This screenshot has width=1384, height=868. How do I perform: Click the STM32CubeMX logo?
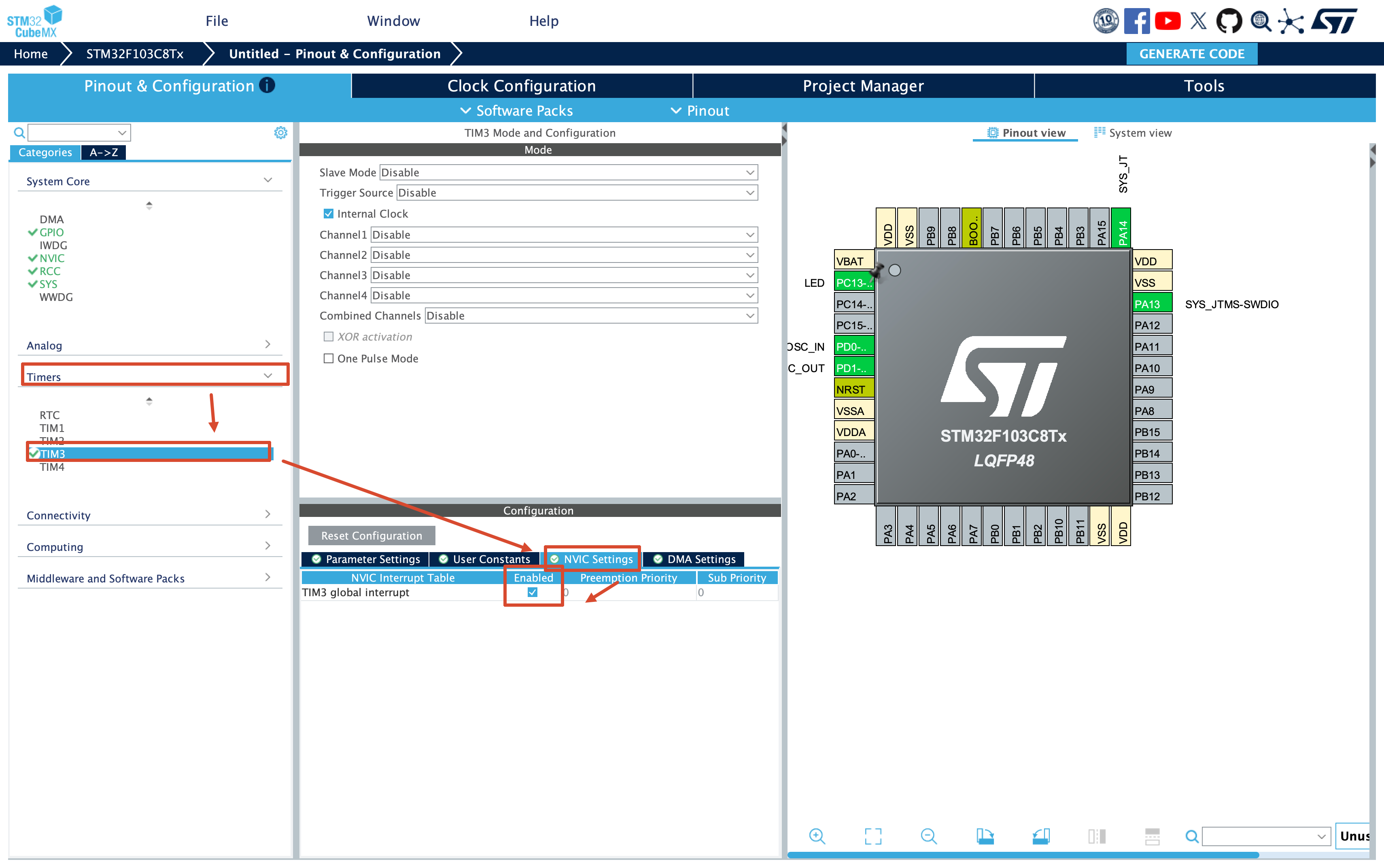[34, 21]
